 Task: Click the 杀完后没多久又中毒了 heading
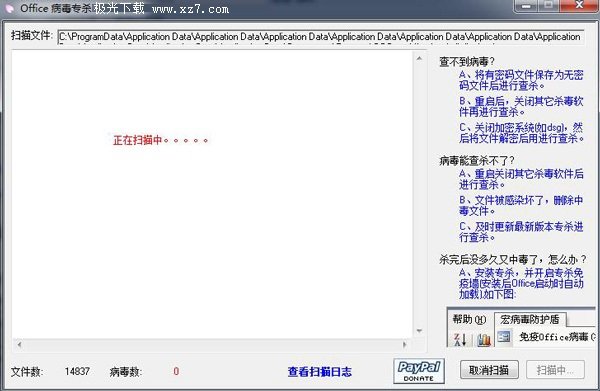[x=512, y=260]
